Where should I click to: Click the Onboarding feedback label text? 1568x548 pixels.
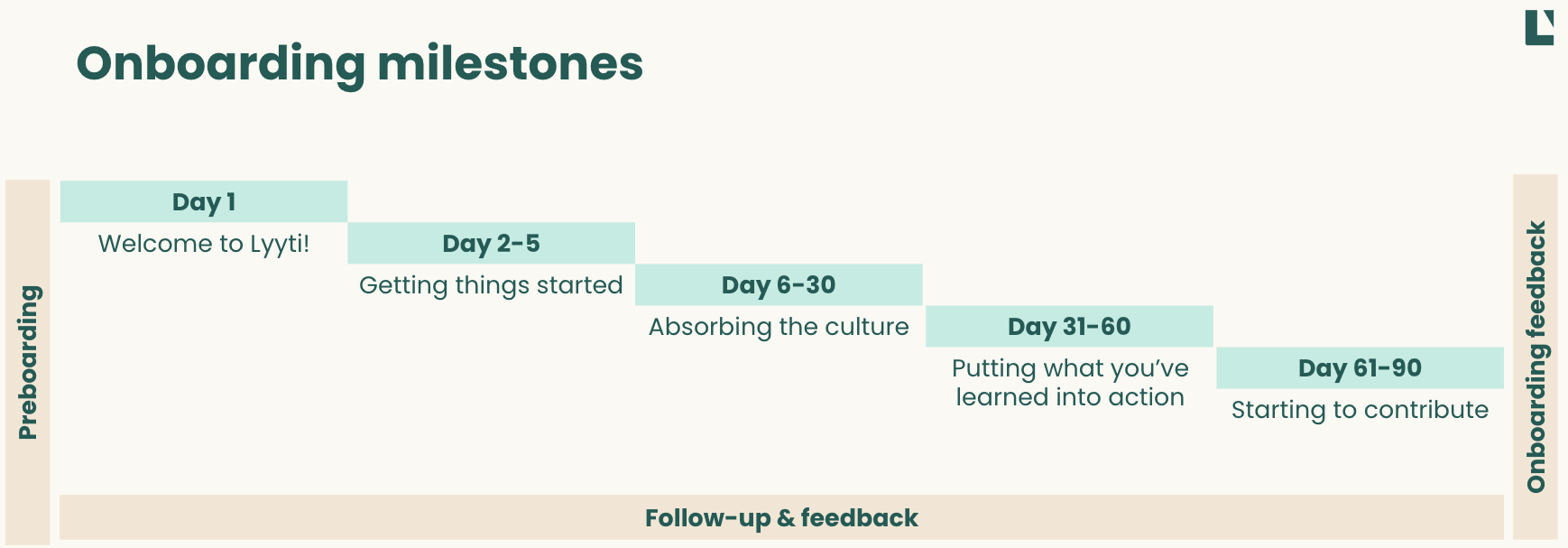(1536, 357)
